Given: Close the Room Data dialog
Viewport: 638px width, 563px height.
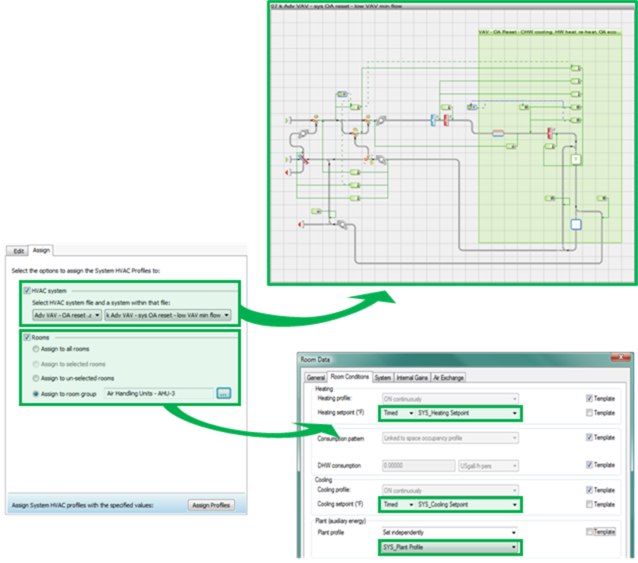Looking at the screenshot, I should coord(621,357).
